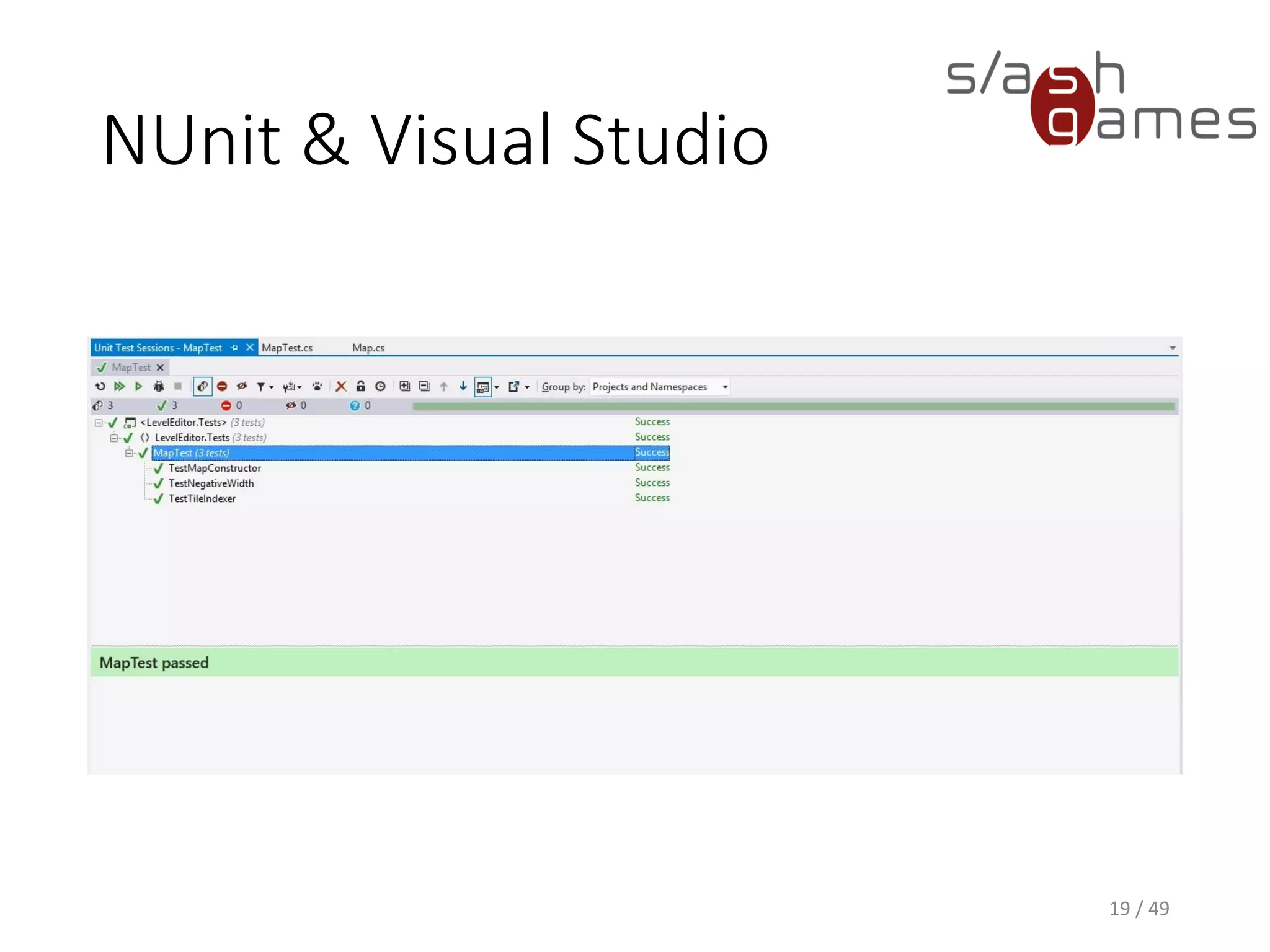This screenshot has height=952, width=1270.
Task: Click the clock icon in the toolbar
Action: point(380,387)
